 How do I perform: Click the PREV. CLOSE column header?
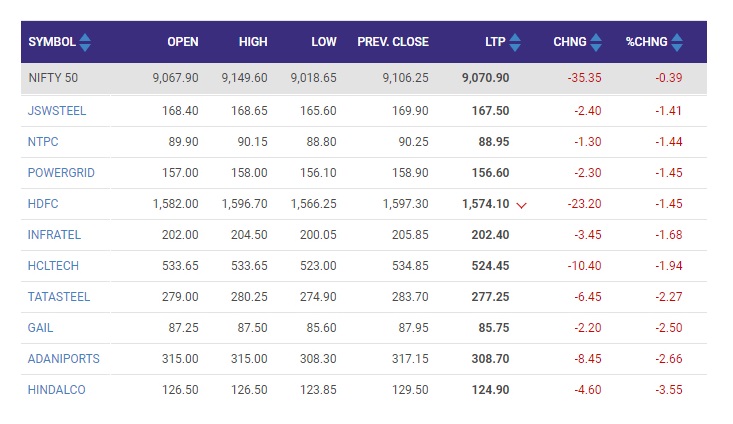point(393,42)
